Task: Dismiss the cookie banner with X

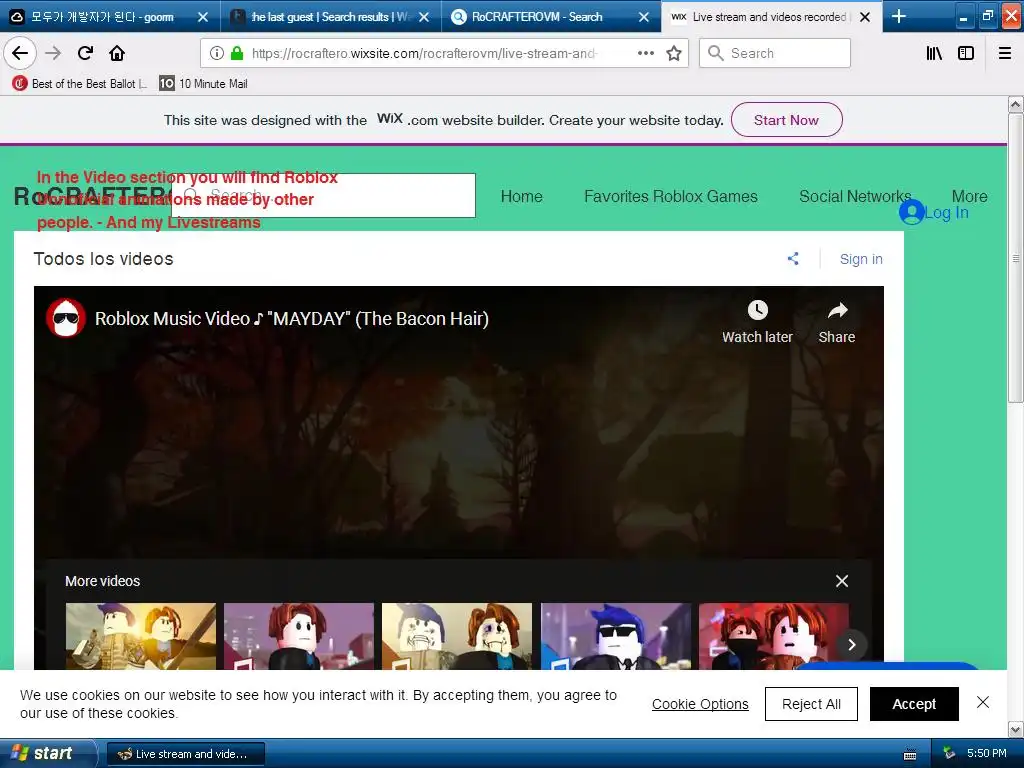Action: [983, 702]
